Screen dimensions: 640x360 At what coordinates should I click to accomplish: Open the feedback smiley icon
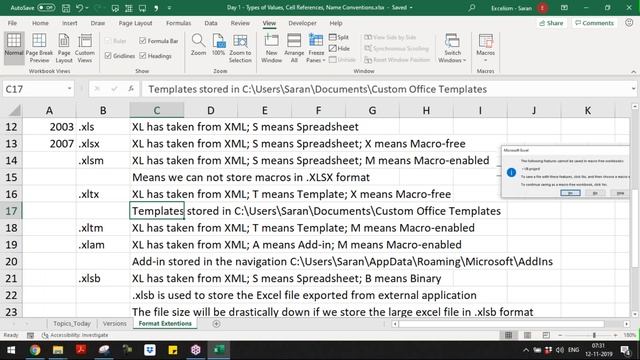pos(629,23)
